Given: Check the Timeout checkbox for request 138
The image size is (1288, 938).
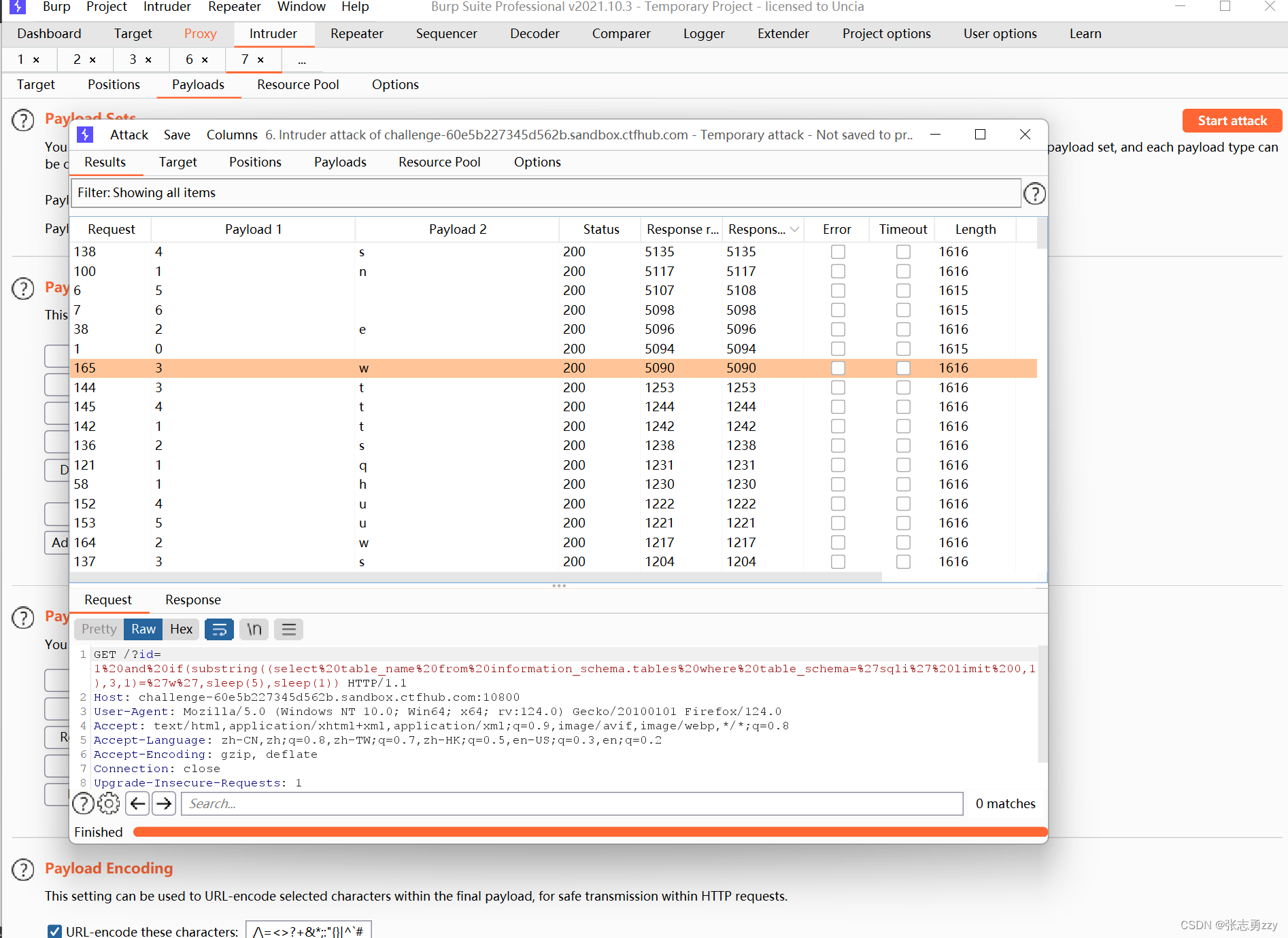Looking at the screenshot, I should 903,251.
